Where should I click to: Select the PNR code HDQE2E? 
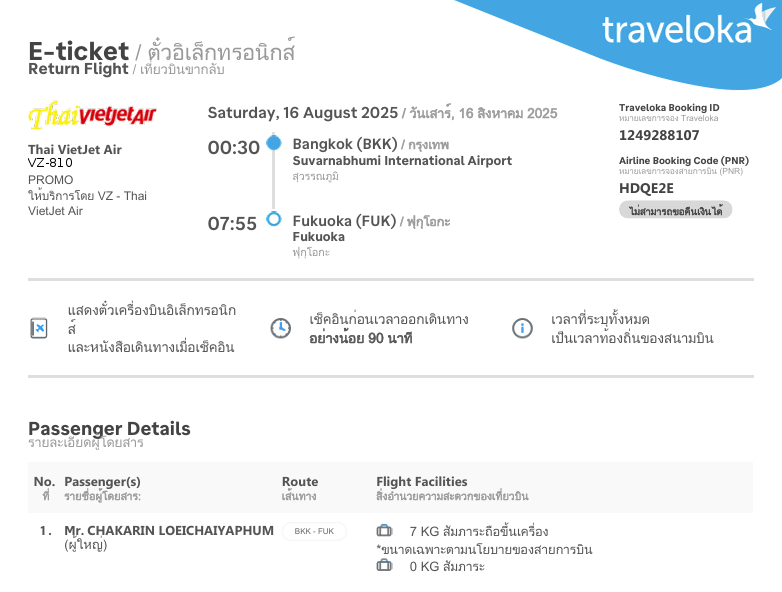pos(647,187)
